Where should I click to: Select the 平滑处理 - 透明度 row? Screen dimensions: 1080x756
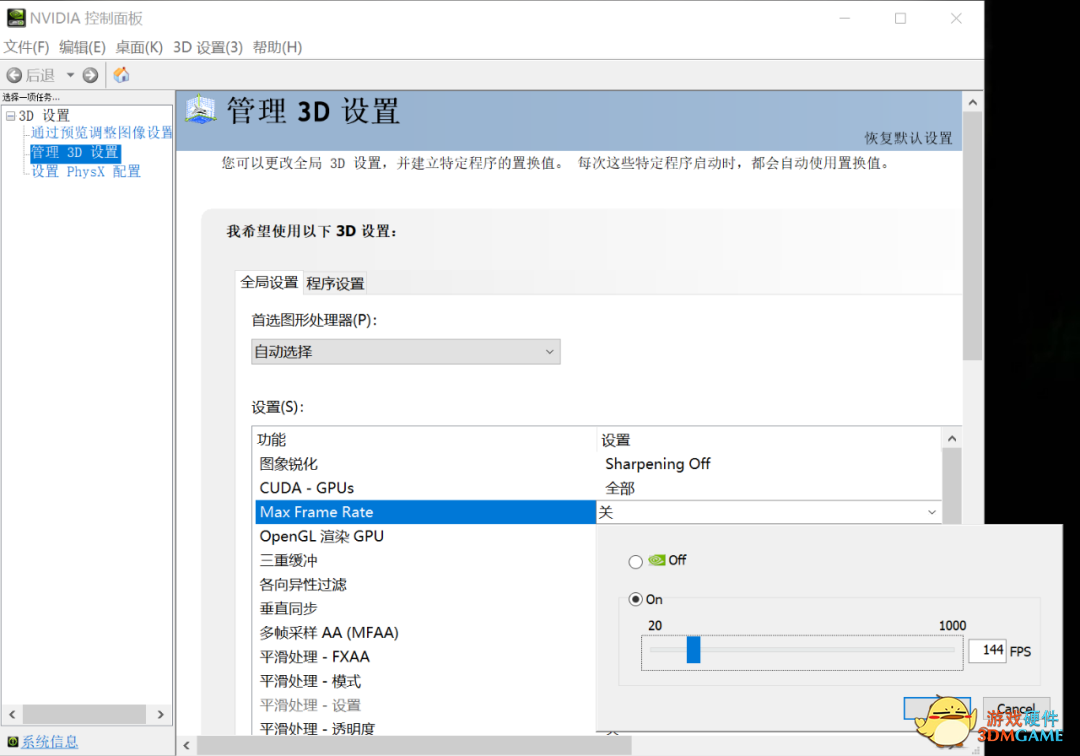(x=426, y=728)
